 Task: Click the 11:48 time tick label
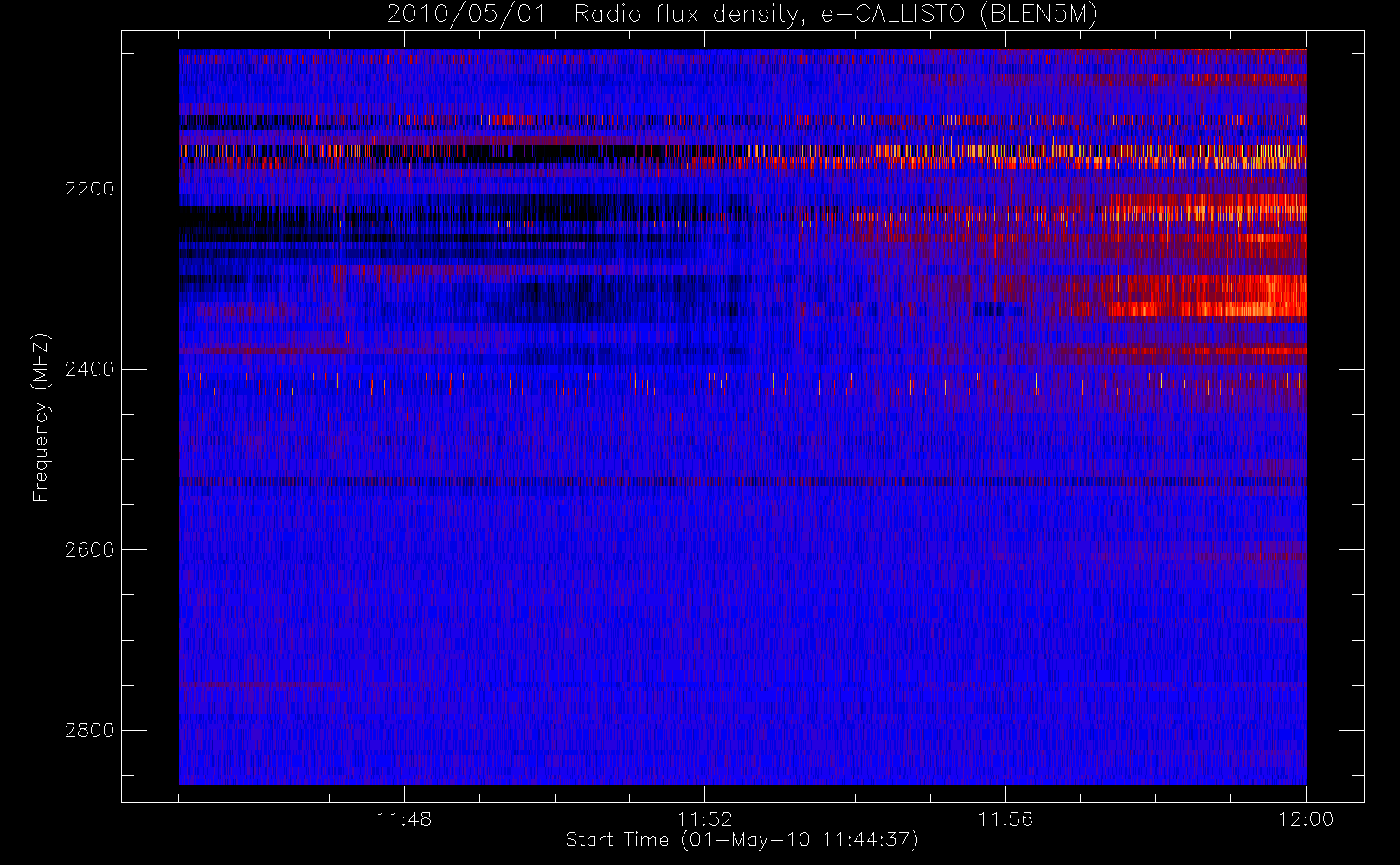(x=404, y=819)
